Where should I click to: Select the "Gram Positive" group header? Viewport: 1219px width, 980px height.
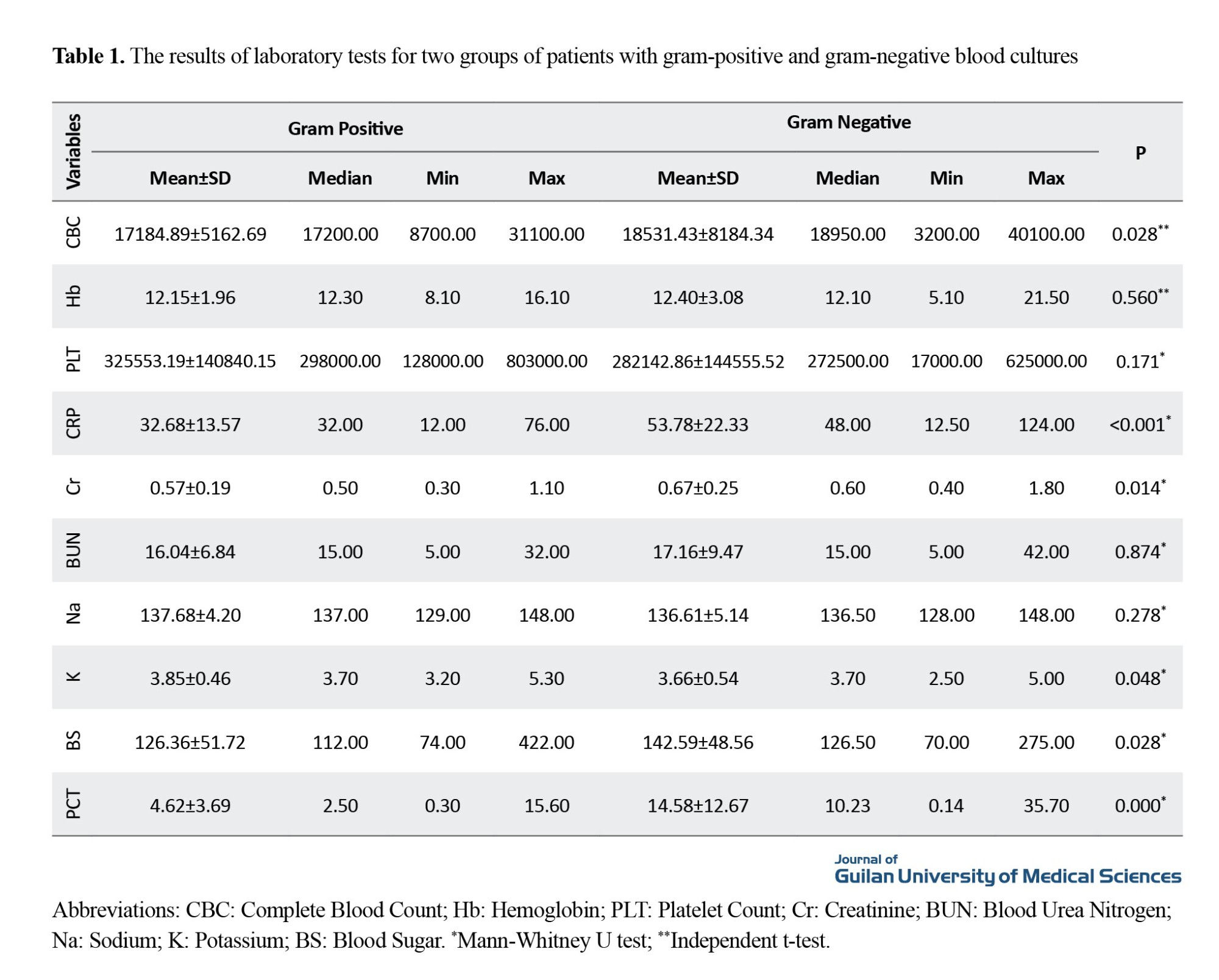click(345, 129)
